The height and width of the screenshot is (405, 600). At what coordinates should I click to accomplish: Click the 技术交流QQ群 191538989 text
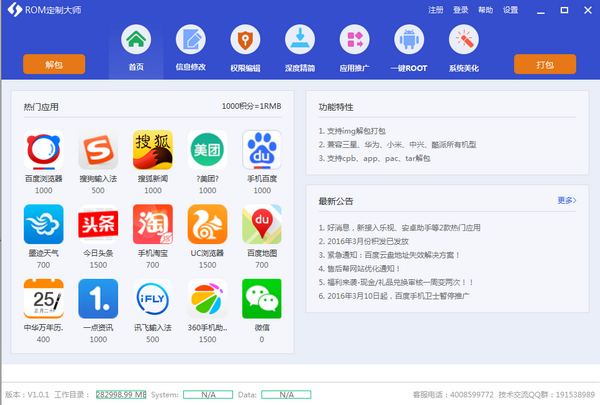click(547, 395)
